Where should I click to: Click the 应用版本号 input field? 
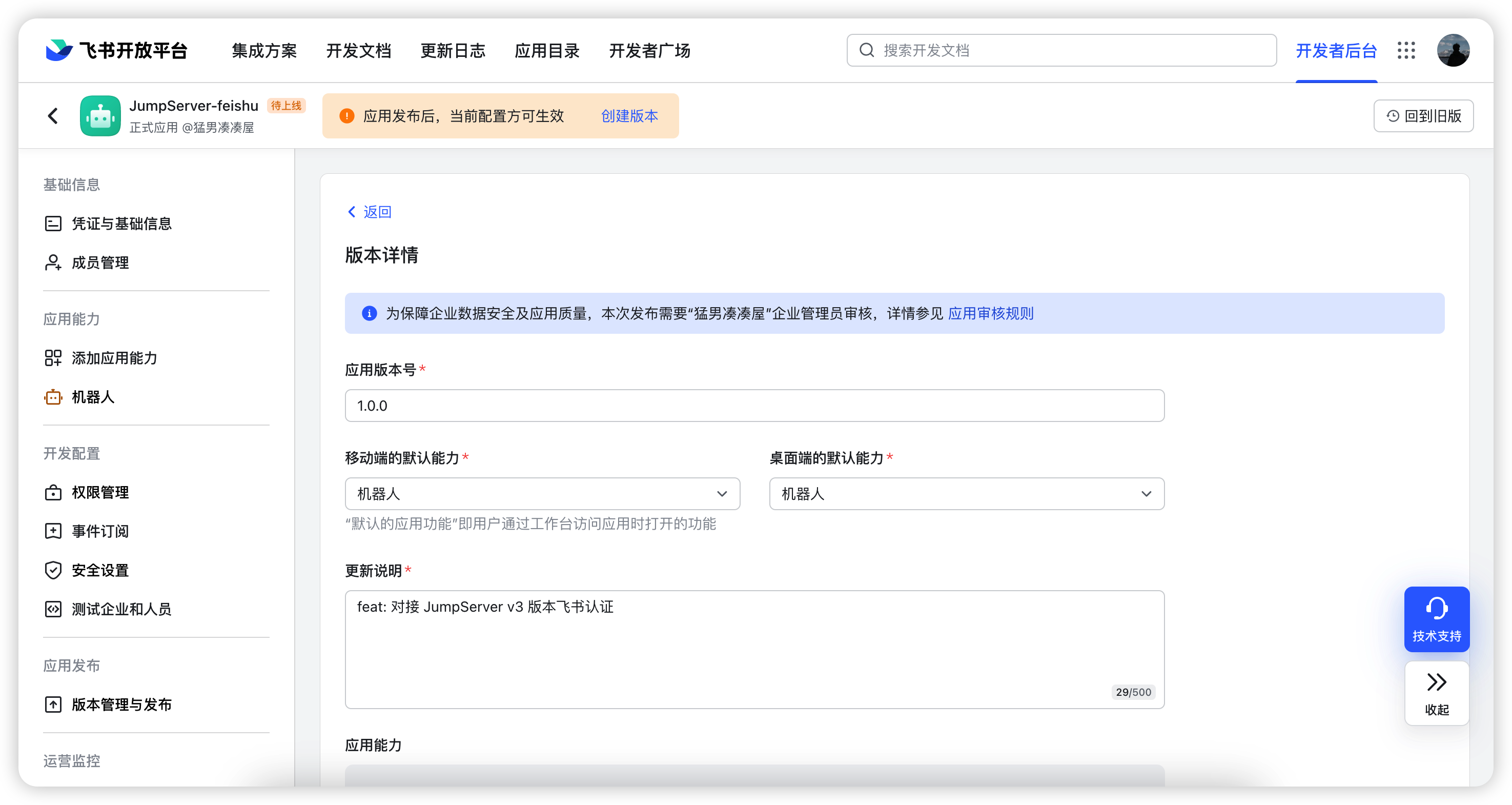click(x=754, y=406)
